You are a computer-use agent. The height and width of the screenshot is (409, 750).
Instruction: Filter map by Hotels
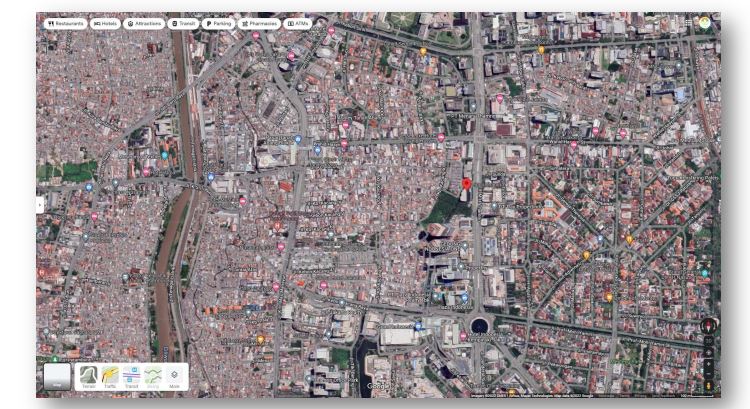tap(105, 23)
